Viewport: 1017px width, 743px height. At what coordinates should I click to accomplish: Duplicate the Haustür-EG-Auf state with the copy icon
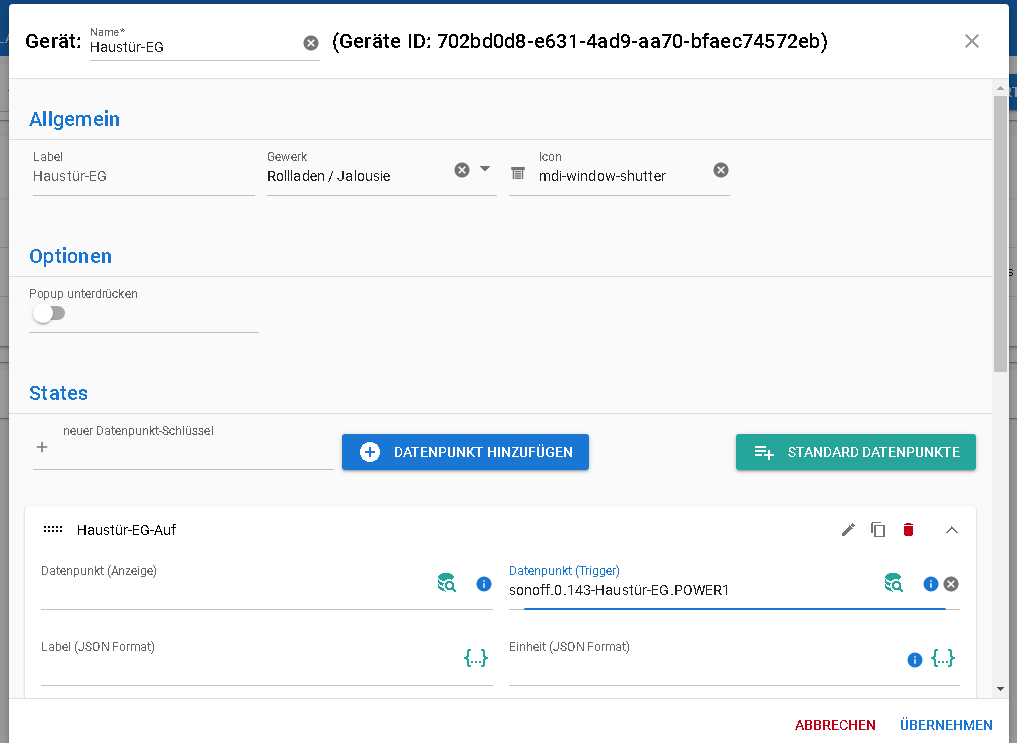click(x=878, y=530)
